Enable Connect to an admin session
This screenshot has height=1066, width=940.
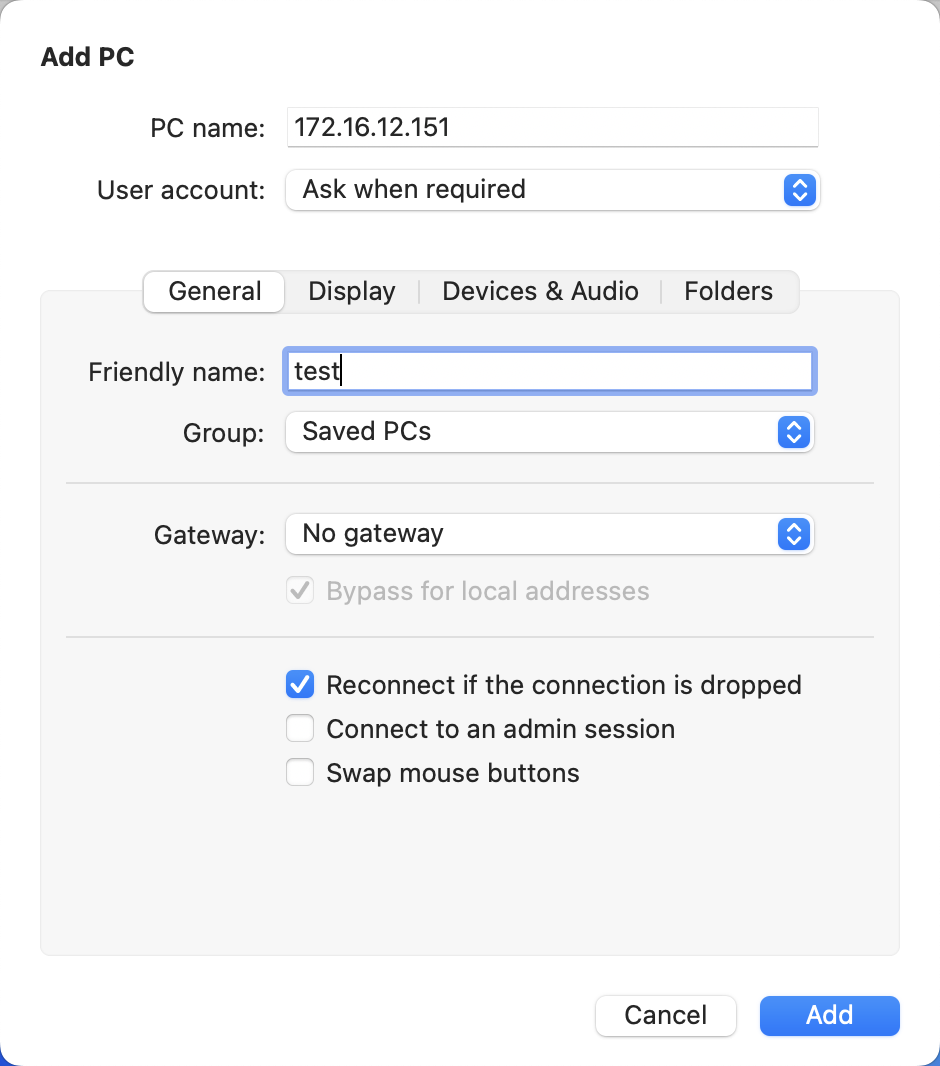(299, 728)
